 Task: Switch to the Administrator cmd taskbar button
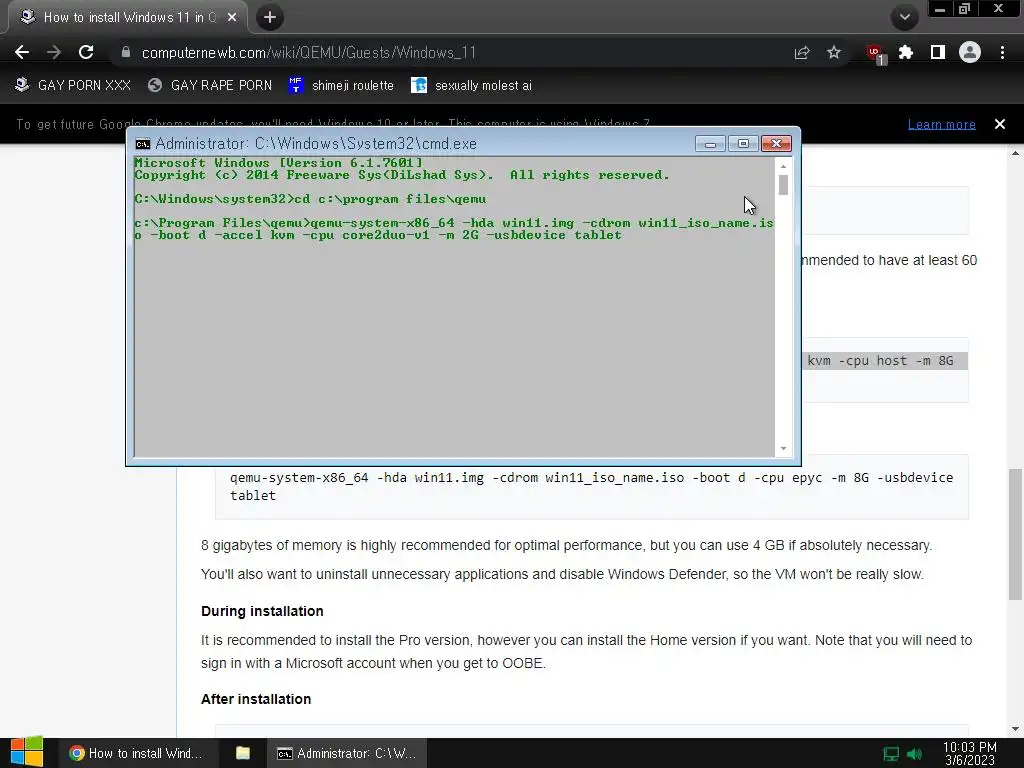pos(347,753)
